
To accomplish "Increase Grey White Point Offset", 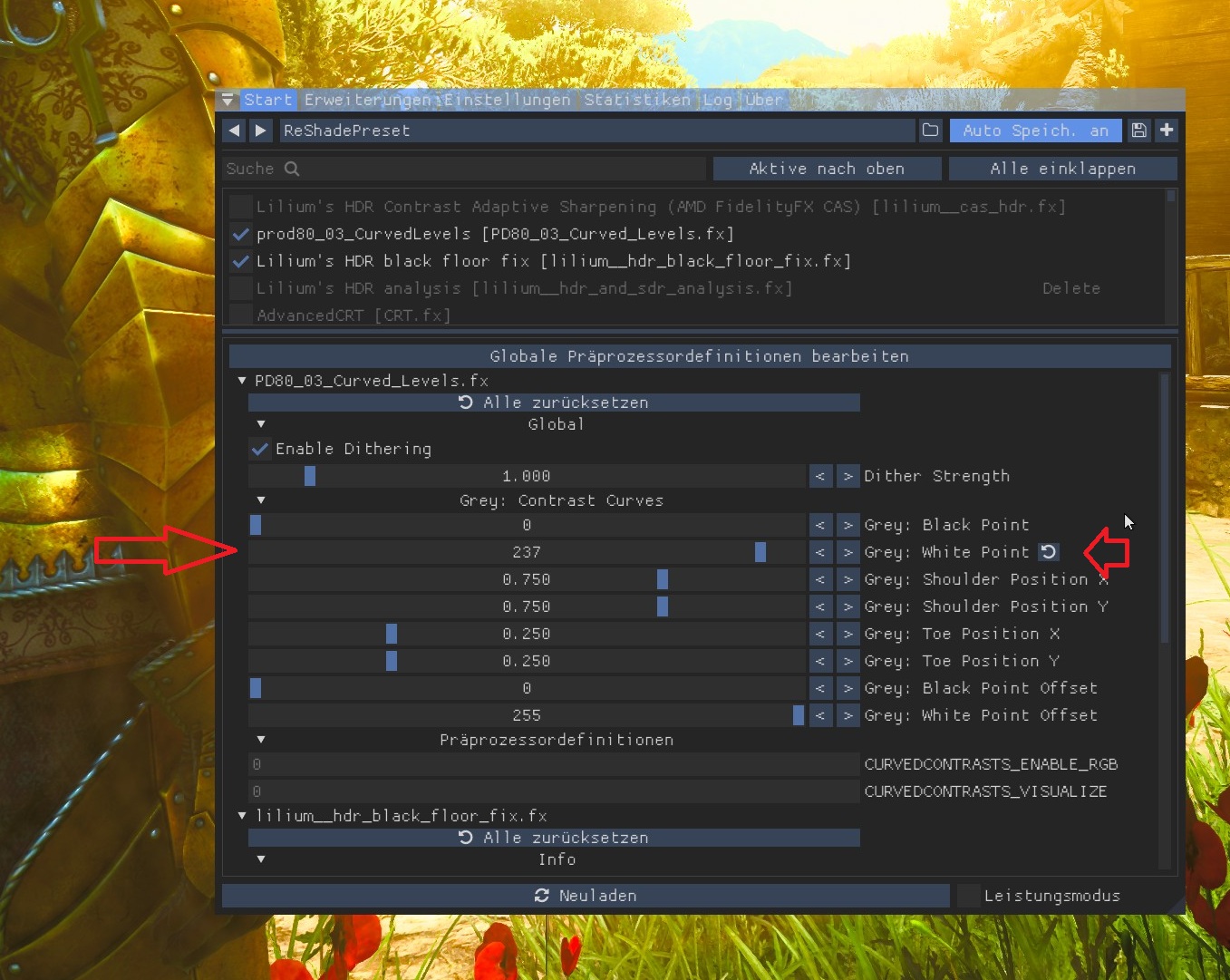I will click(848, 715).
